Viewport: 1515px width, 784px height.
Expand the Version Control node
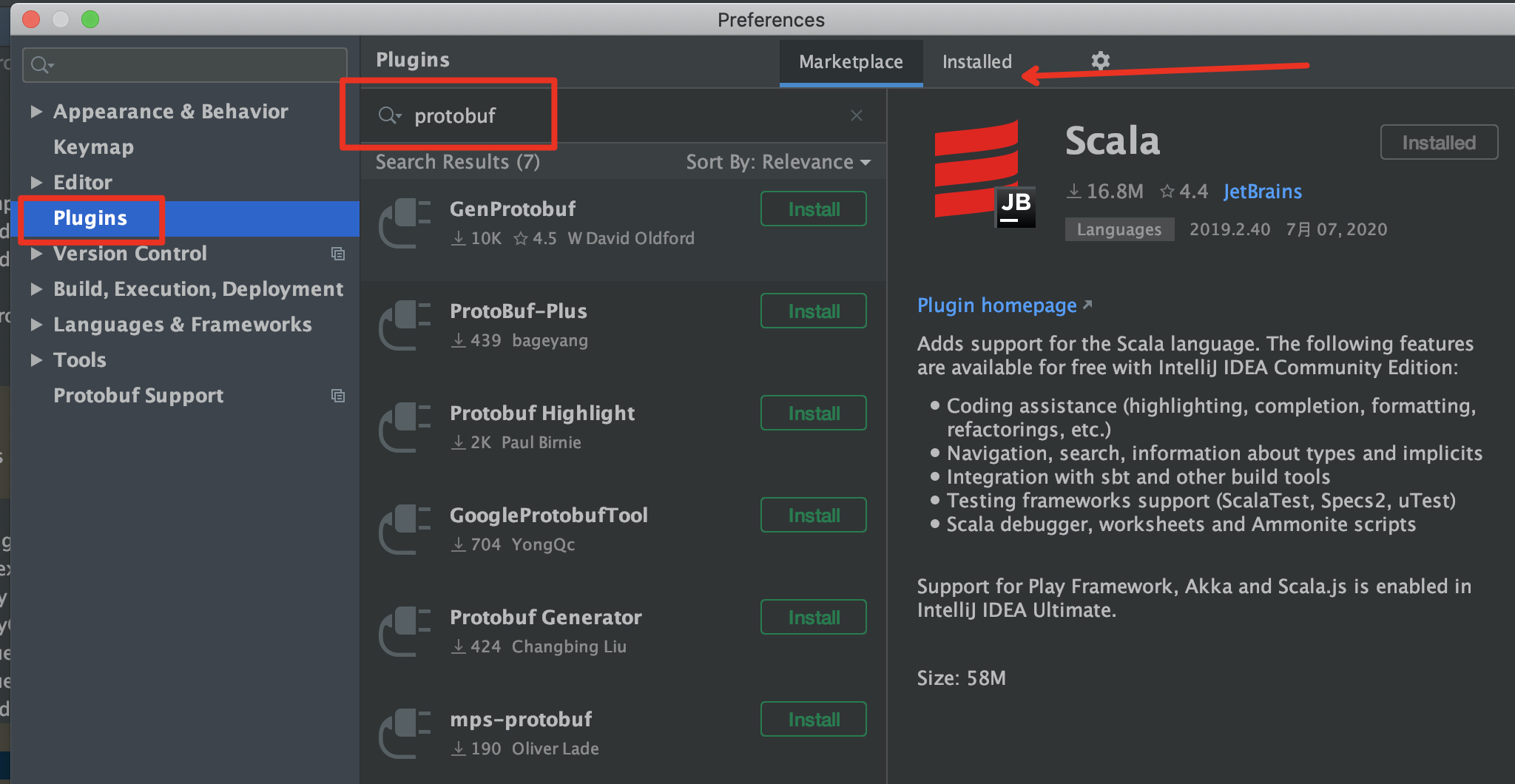36,254
